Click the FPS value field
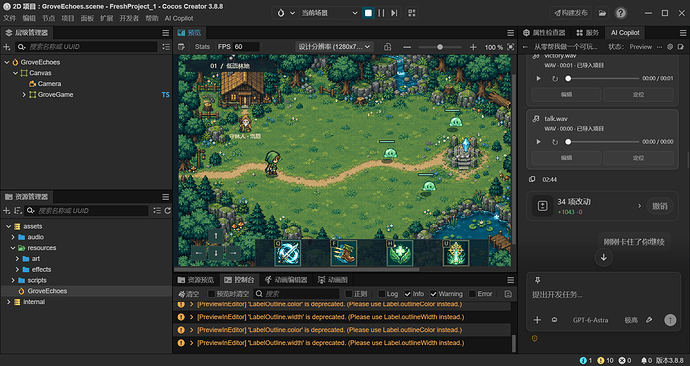Viewport: 690px width, 366px height. [x=246, y=47]
